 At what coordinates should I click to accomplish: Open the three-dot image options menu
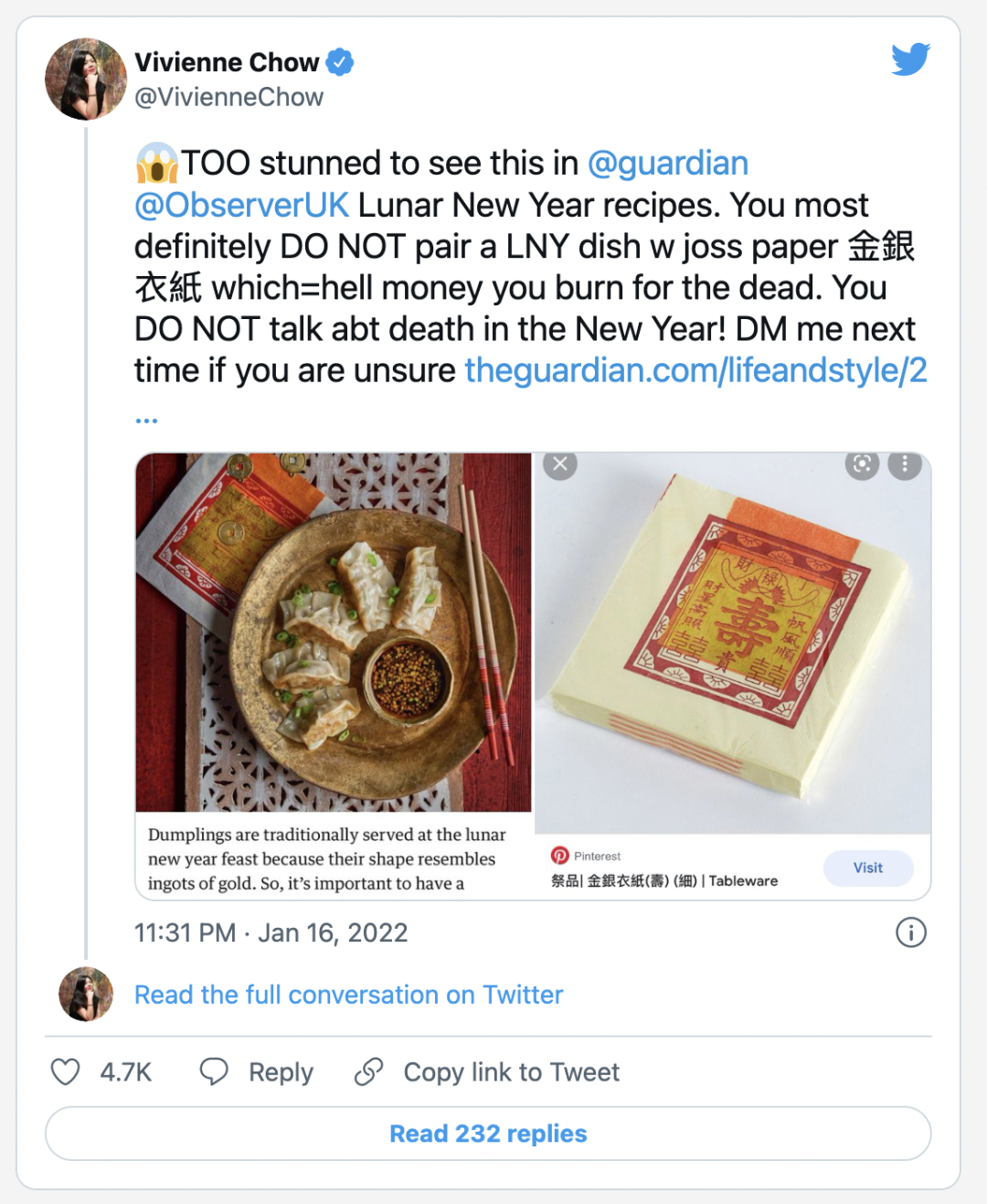[905, 464]
